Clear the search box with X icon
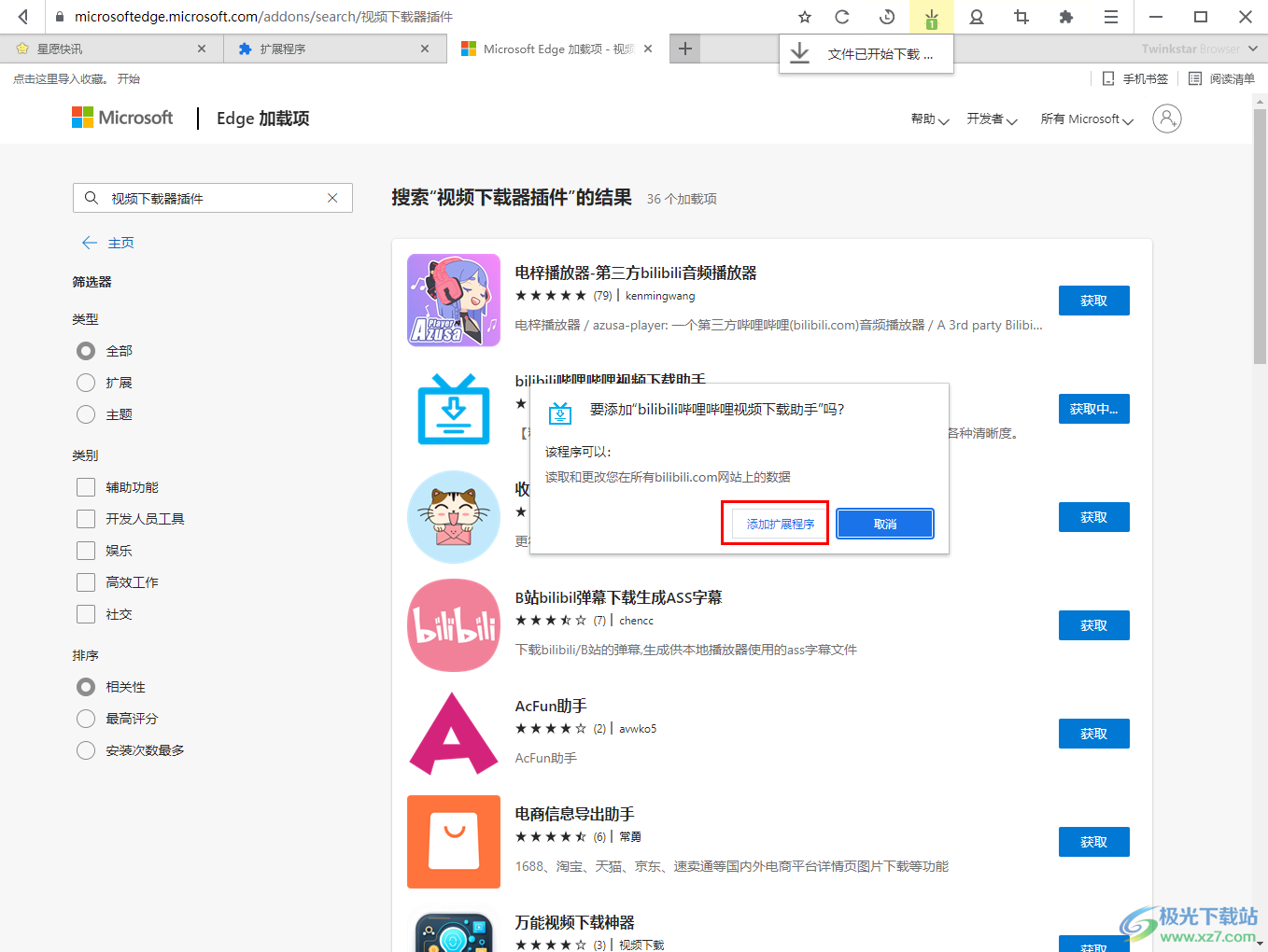The height and width of the screenshot is (952, 1268). tap(332, 198)
